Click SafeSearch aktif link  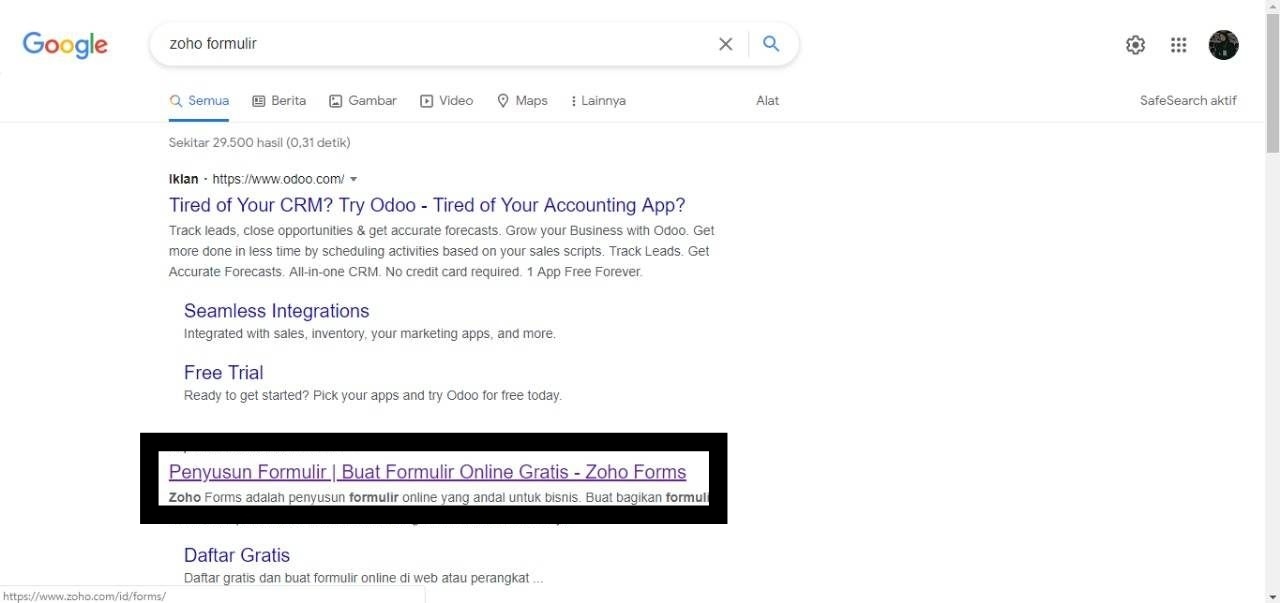point(1188,101)
